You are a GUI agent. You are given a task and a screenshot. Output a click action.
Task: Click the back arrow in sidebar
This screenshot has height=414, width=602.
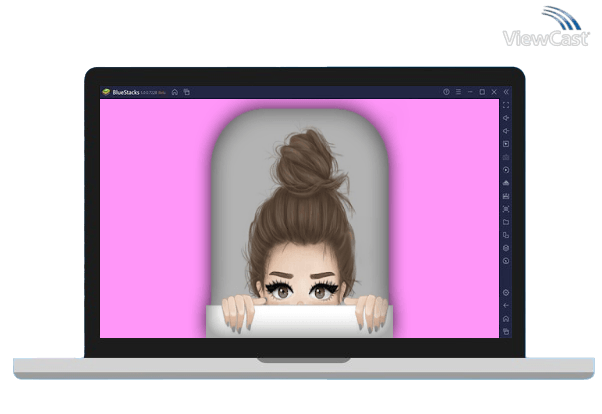coord(506,305)
